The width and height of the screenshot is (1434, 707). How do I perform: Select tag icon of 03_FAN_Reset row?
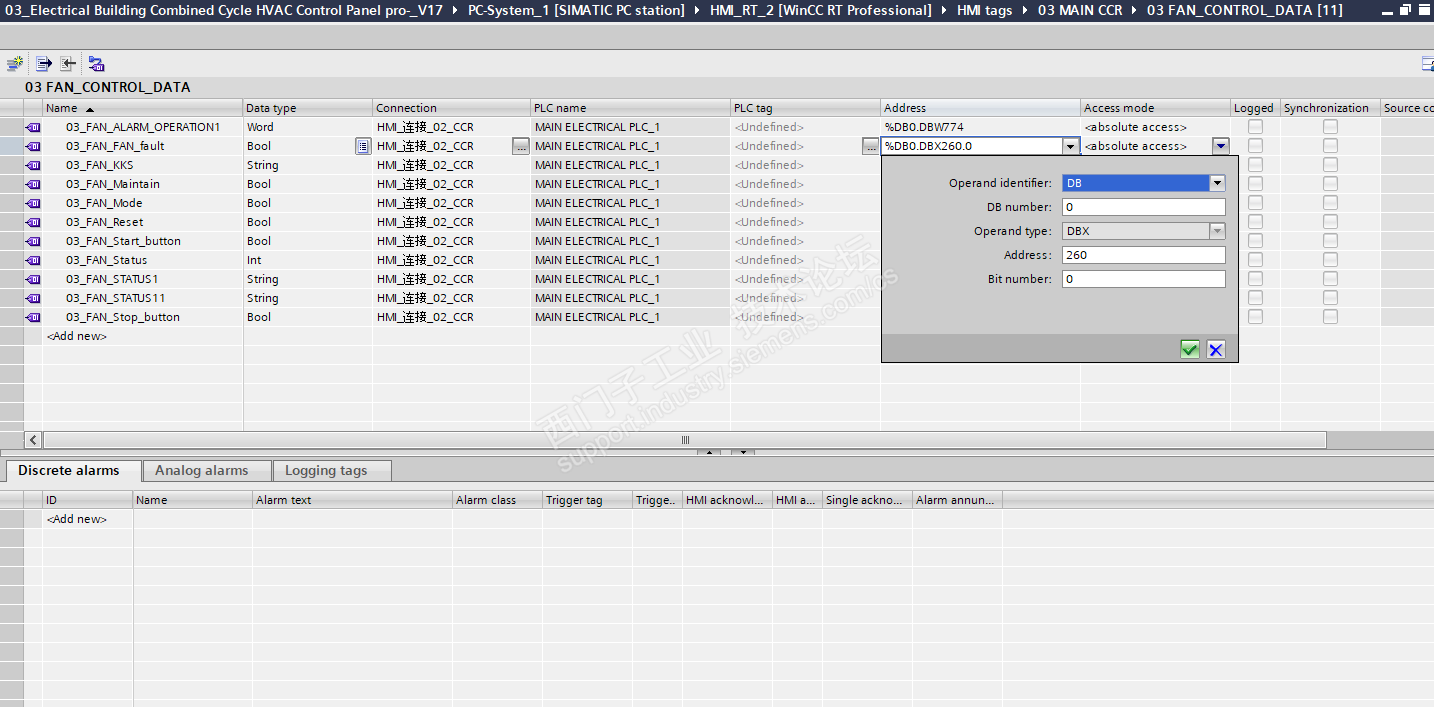[33, 222]
